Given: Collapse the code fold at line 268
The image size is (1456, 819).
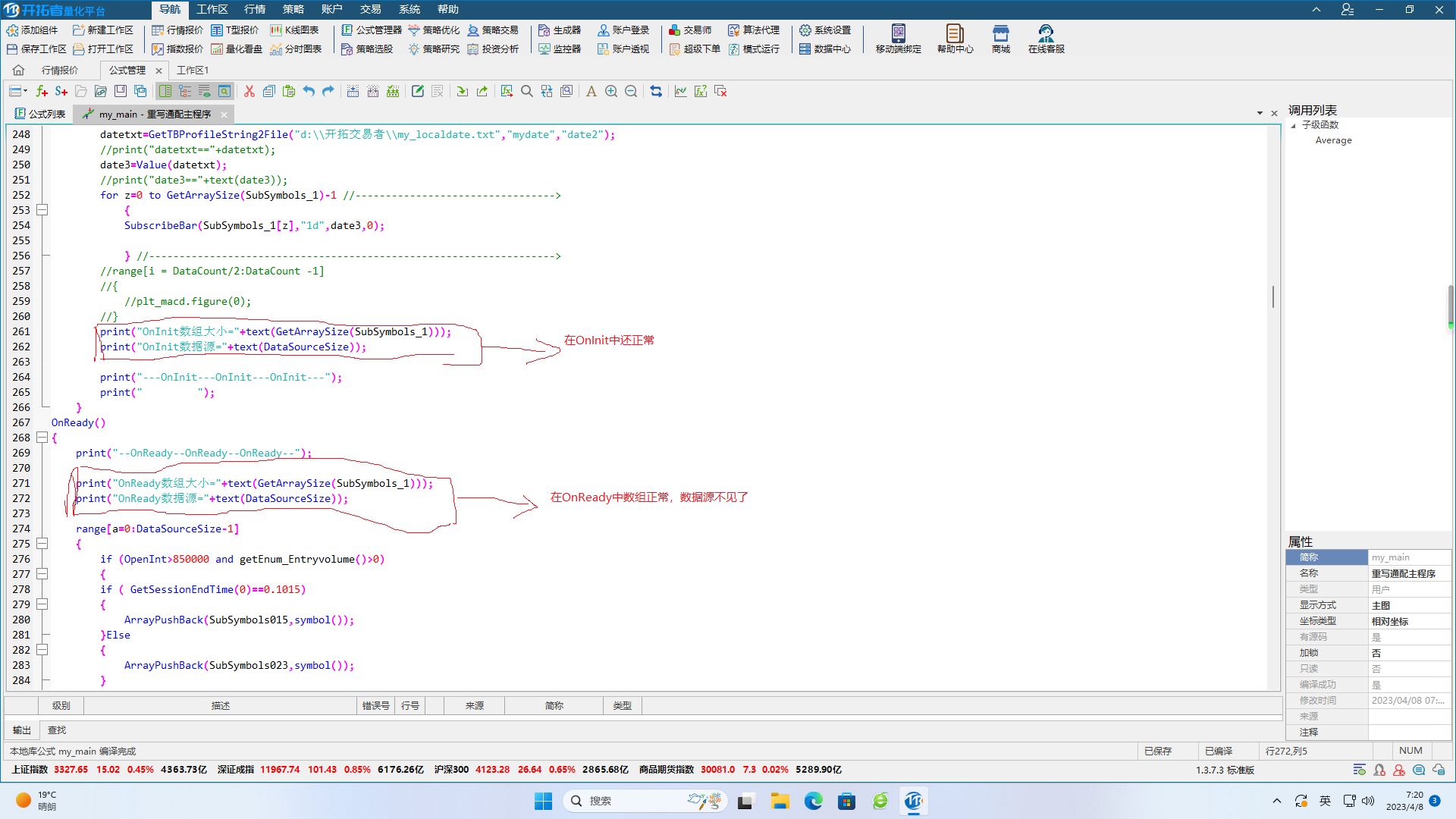Looking at the screenshot, I should 42,438.
